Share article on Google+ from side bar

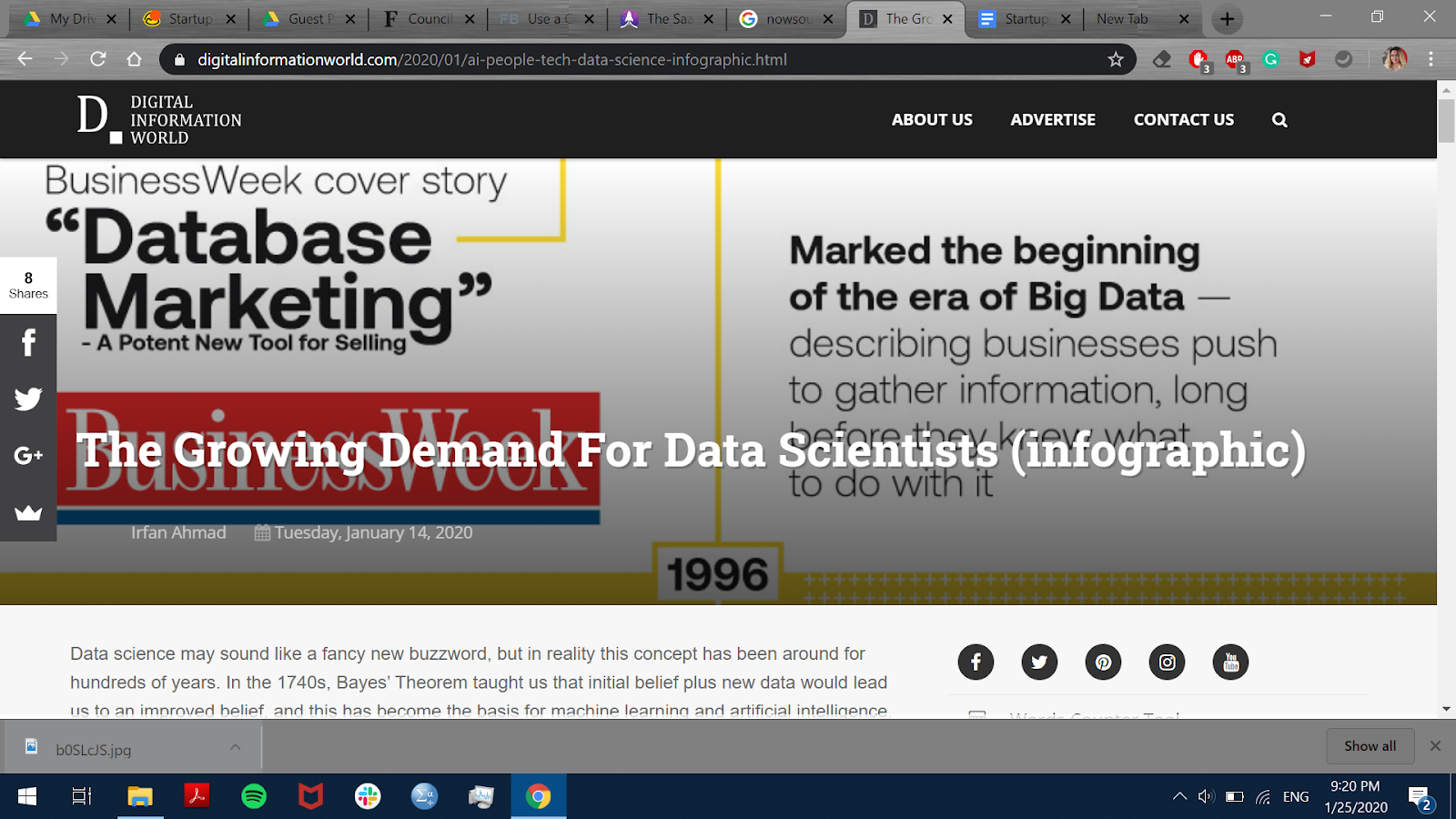pos(28,456)
